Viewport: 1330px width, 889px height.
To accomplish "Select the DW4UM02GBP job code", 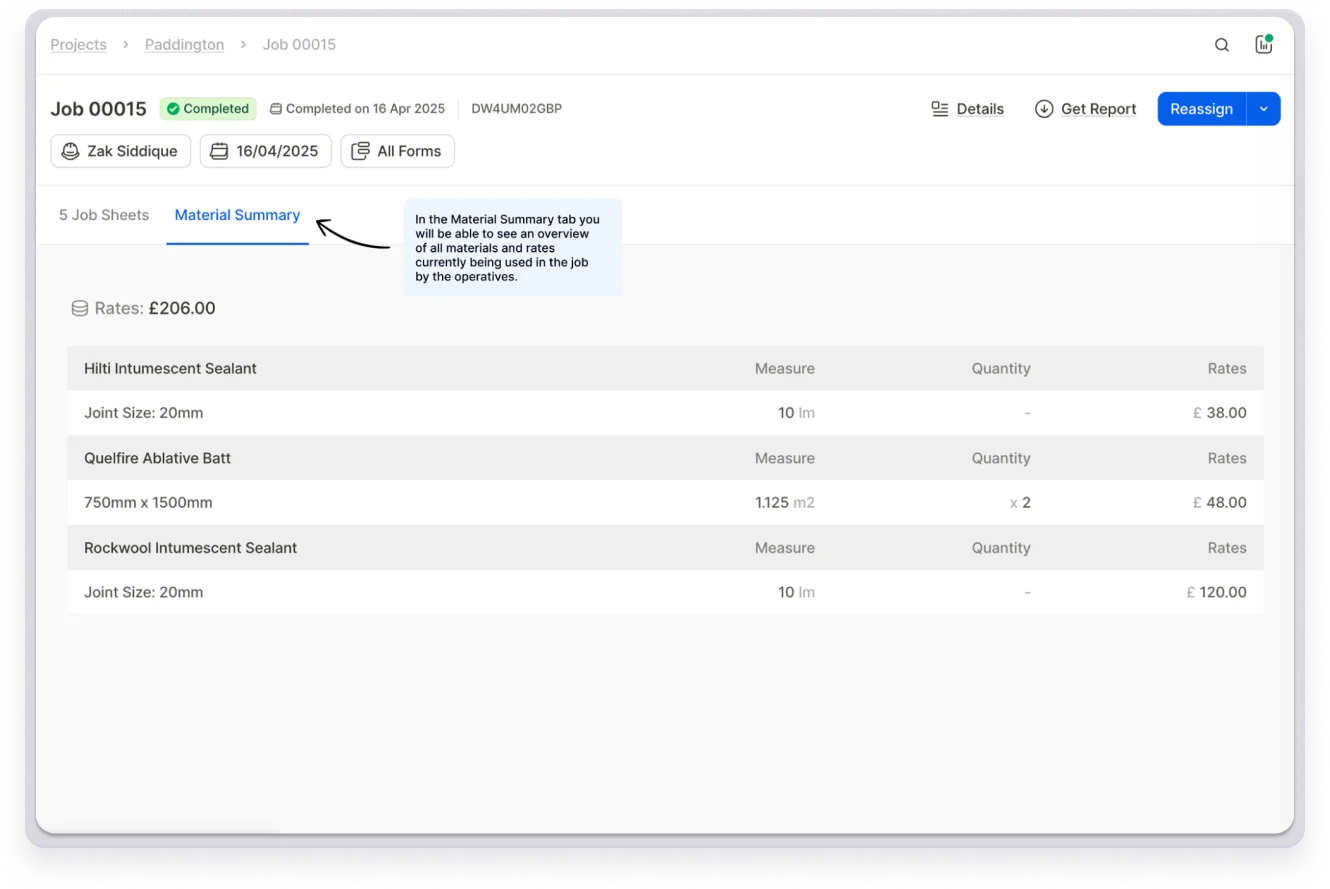I will 516,109.
